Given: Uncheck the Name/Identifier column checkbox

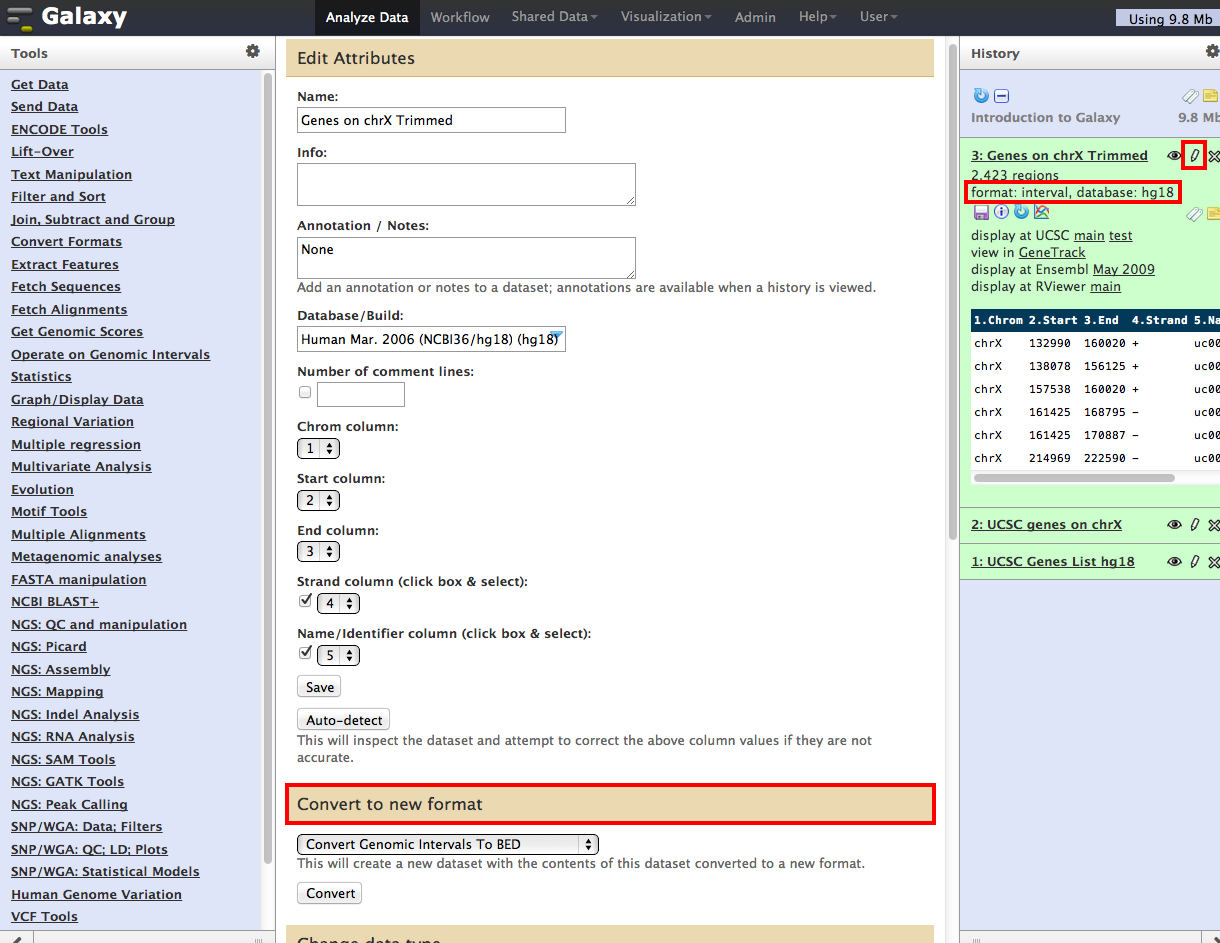Looking at the screenshot, I should pyautogui.click(x=305, y=653).
